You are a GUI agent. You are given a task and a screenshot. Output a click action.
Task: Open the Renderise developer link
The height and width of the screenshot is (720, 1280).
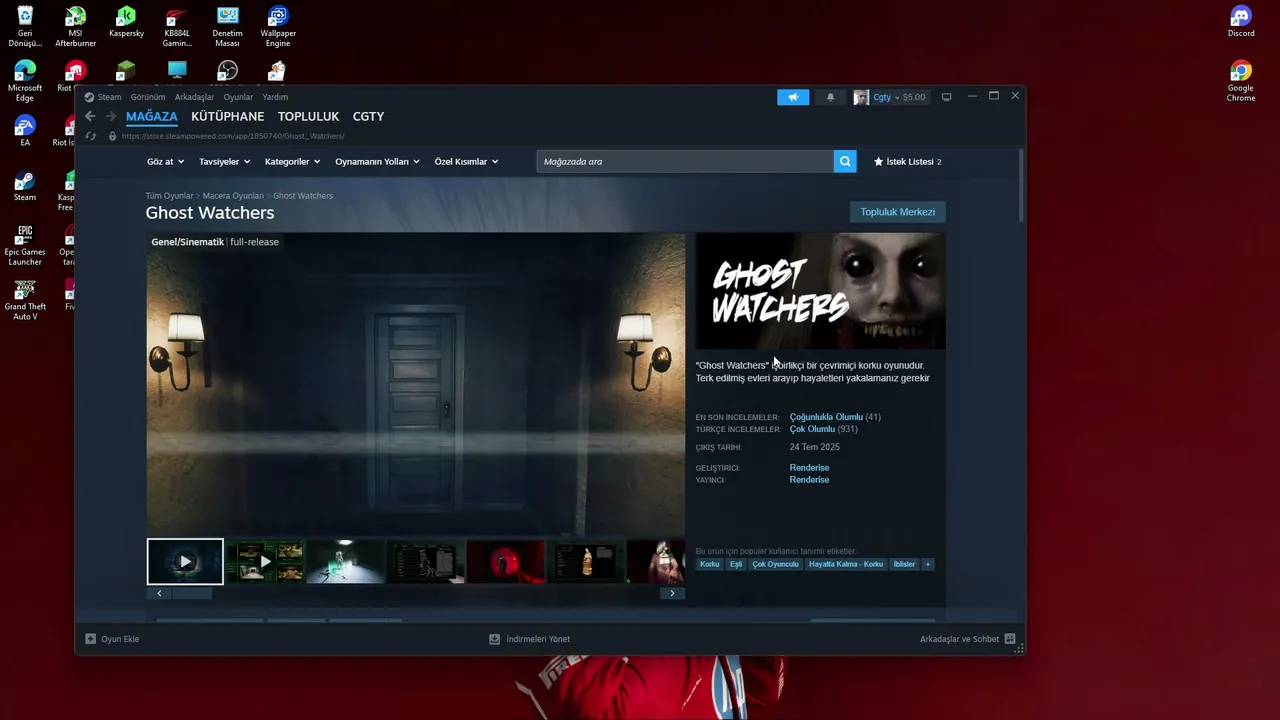coord(809,468)
